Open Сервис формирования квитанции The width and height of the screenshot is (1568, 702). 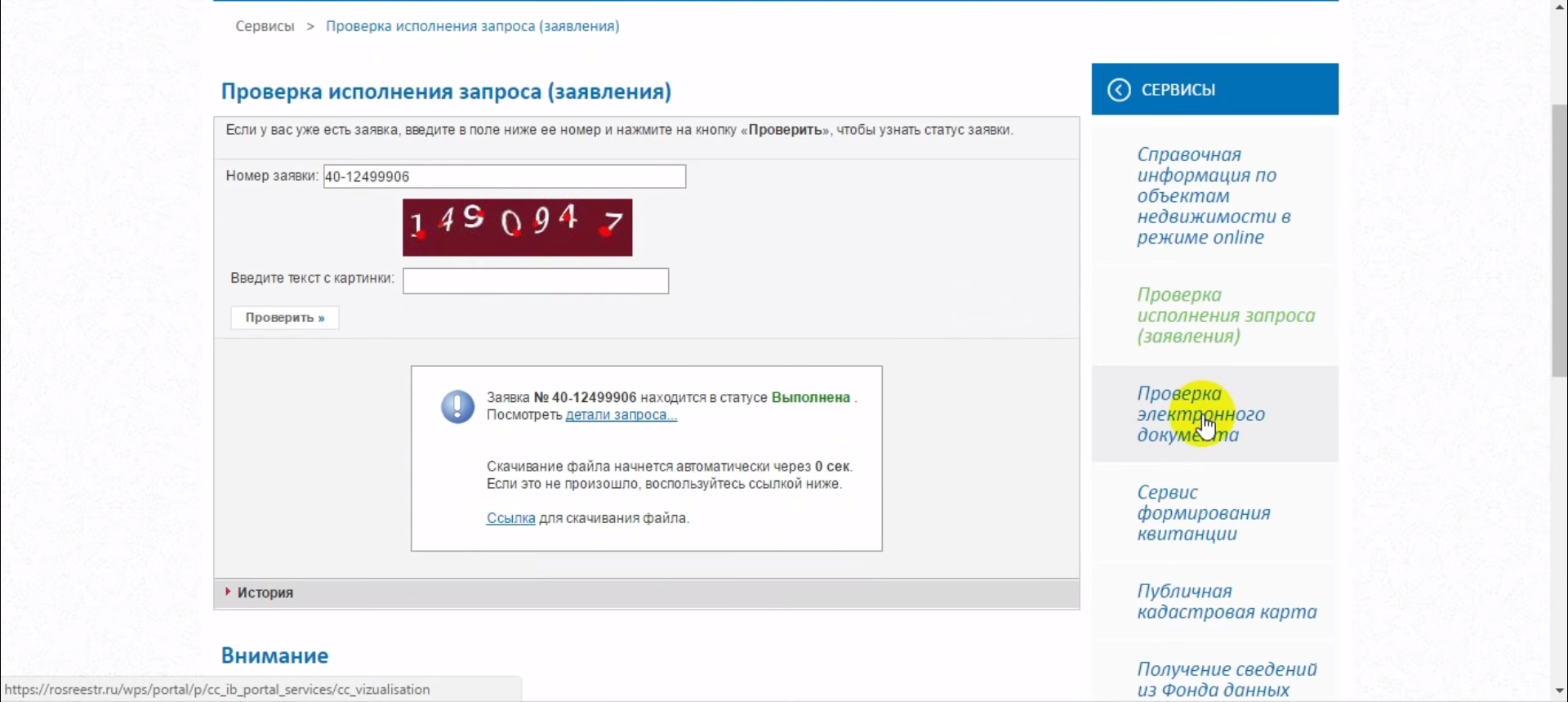[x=1203, y=513]
